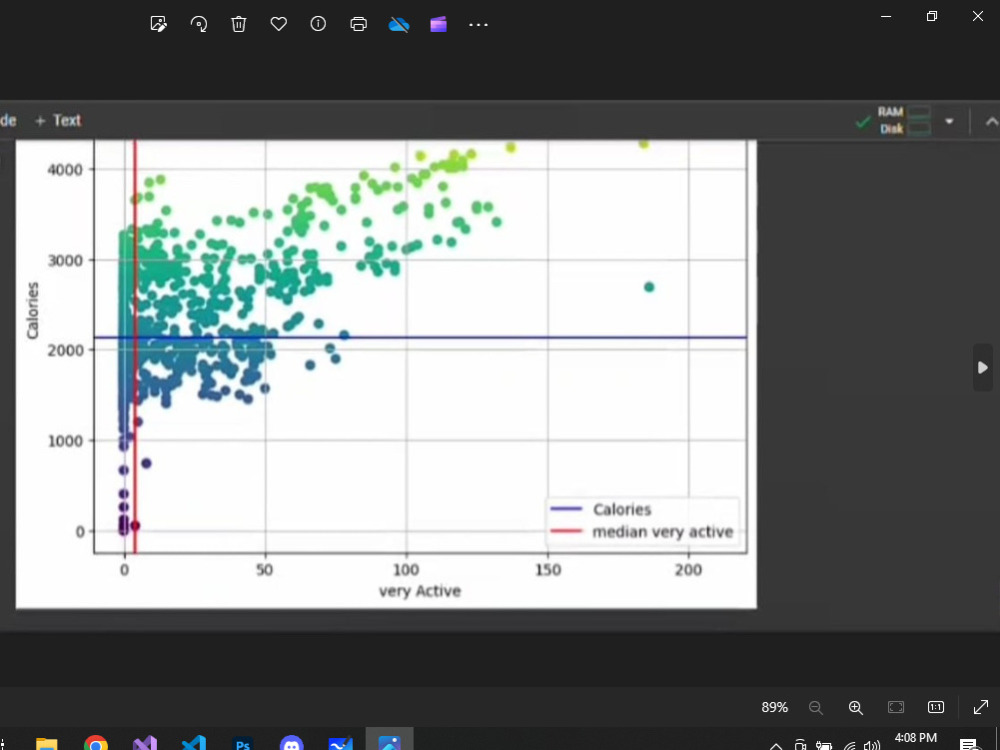This screenshot has height=750, width=1000.
Task: Show file info
Action: [x=318, y=24]
